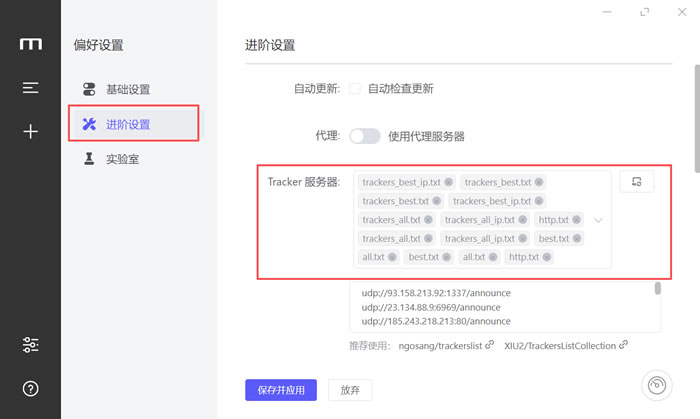Click the 放弃 button
Image resolution: width=700 pixels, height=419 pixels.
coord(350,390)
